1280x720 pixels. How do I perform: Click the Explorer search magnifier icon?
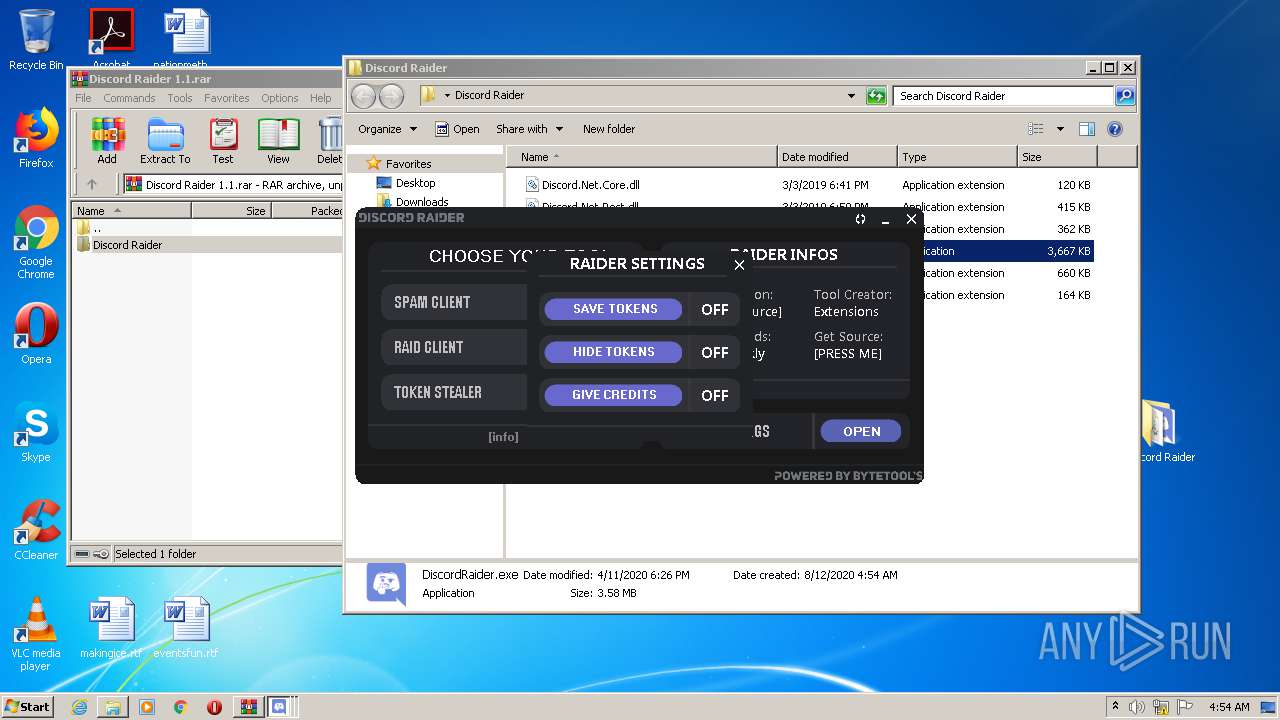tap(1125, 96)
